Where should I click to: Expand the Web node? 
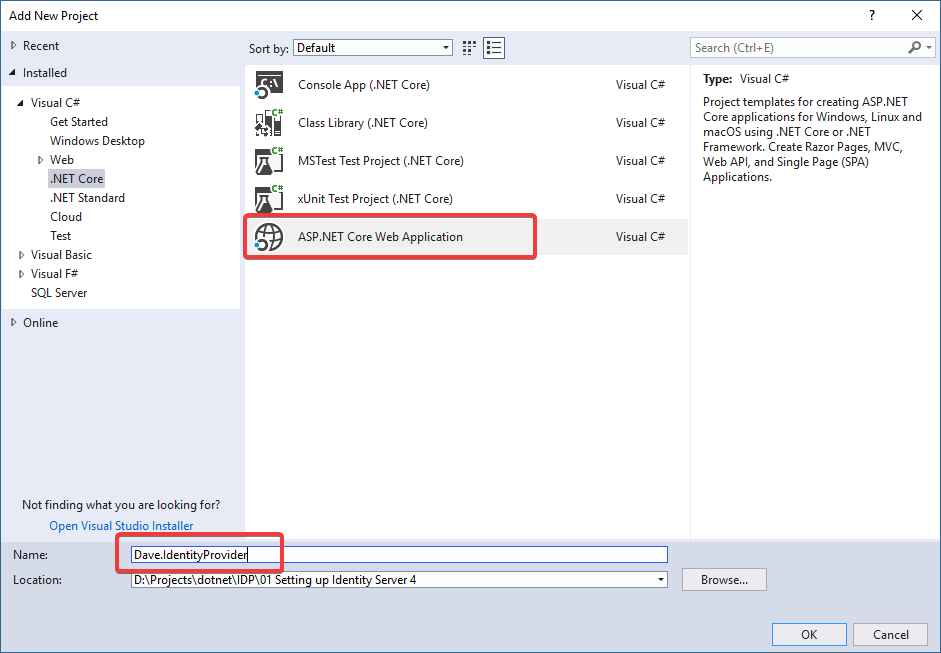pos(40,160)
